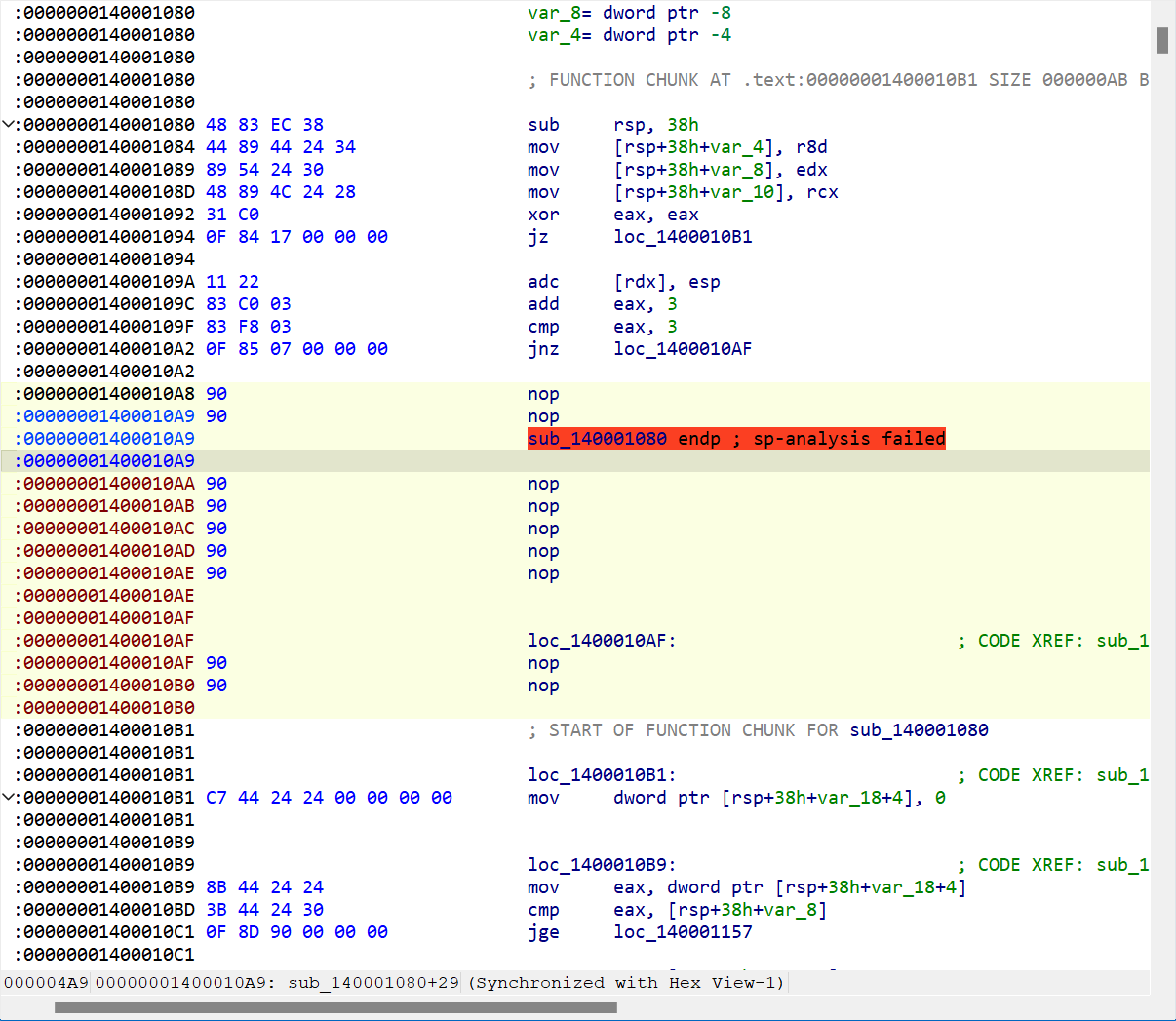The image size is (1176, 1021).
Task: Click 'Synchronized with Hex View-1' status text
Action: [x=626, y=982]
